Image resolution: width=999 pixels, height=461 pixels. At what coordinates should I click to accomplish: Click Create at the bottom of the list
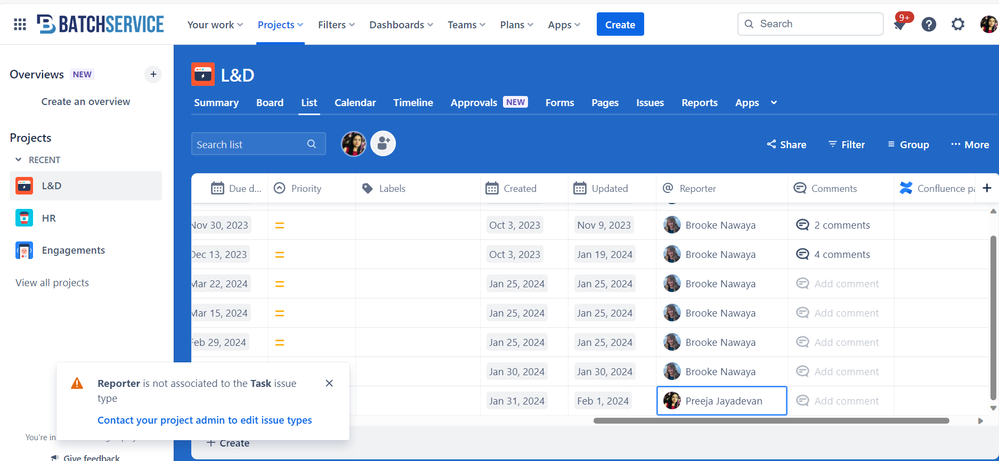coord(228,443)
